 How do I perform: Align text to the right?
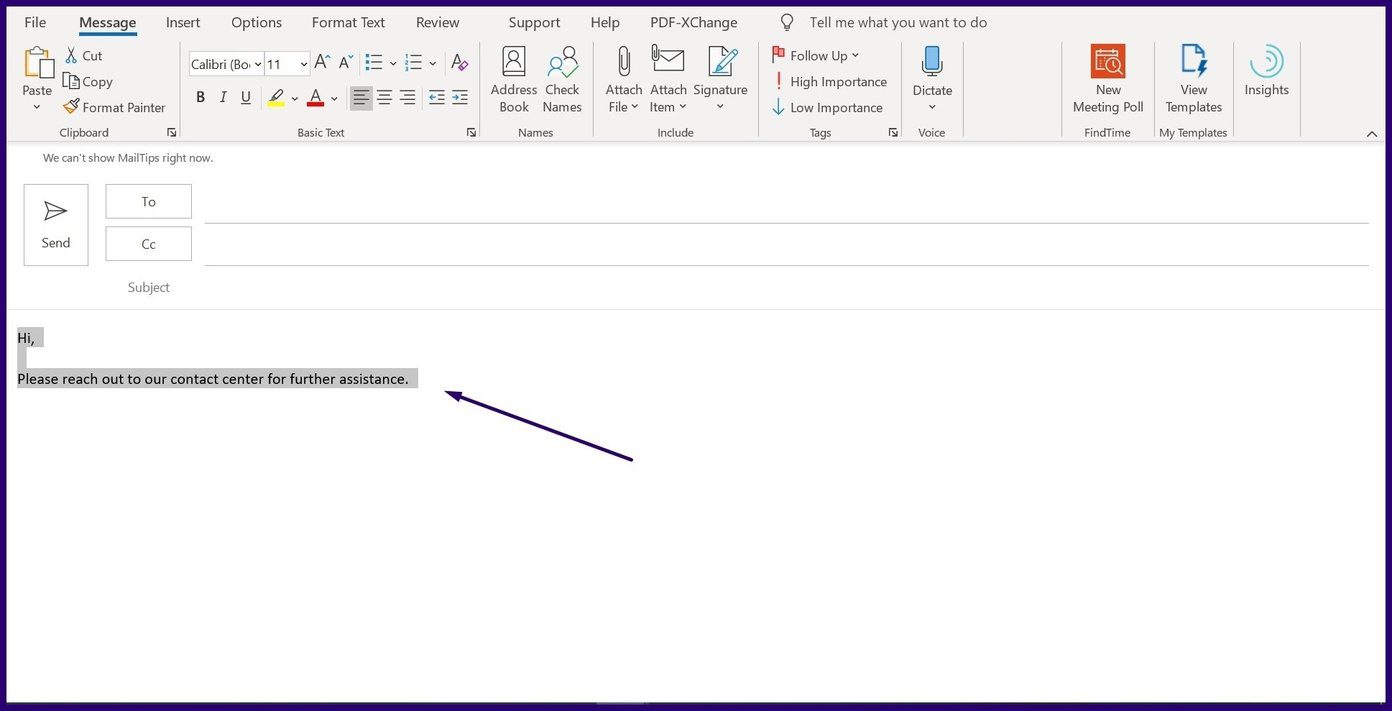coord(407,97)
